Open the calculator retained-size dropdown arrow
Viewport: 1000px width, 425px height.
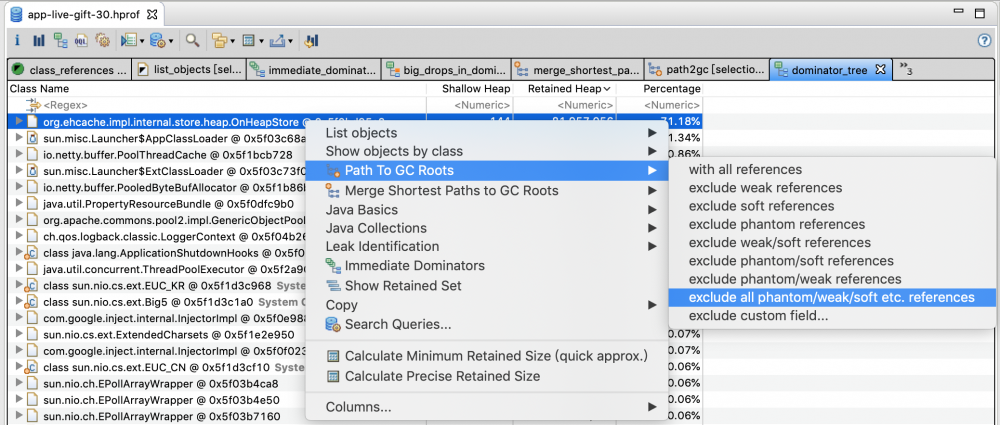tap(261, 42)
